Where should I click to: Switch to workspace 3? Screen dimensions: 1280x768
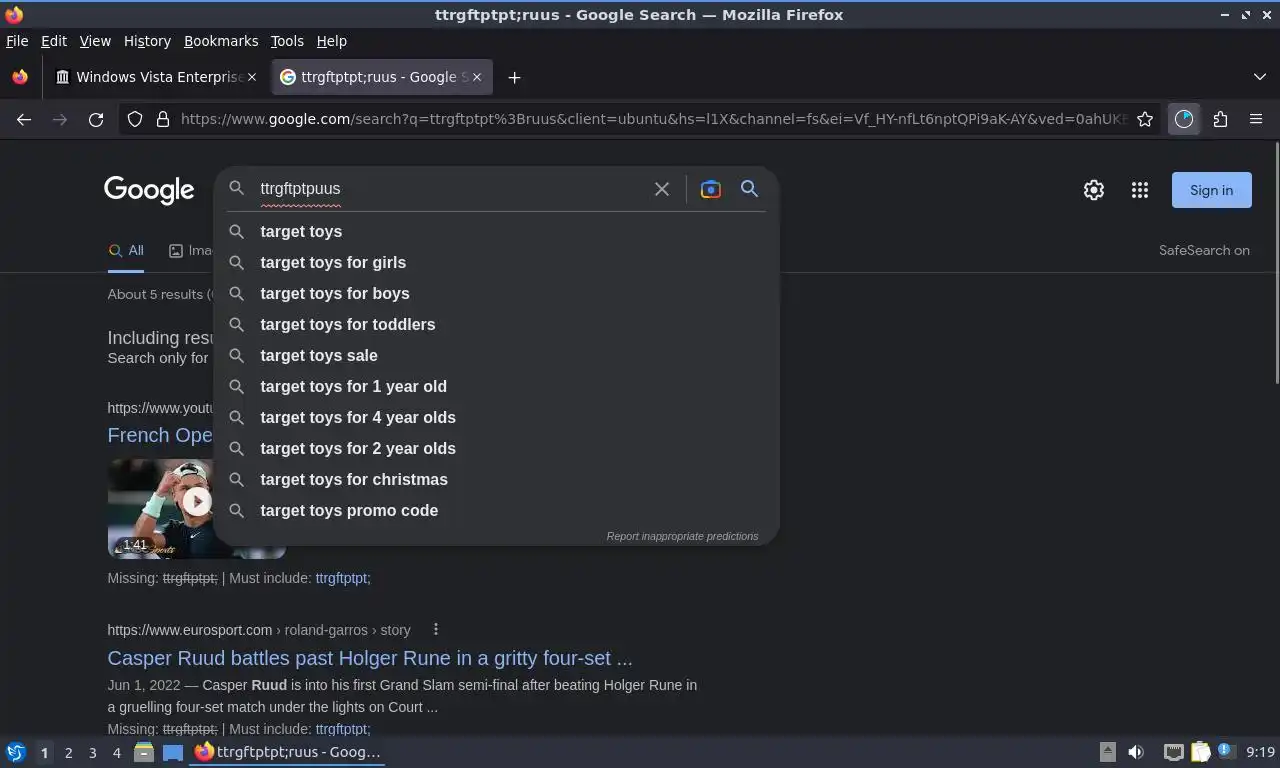click(92, 752)
